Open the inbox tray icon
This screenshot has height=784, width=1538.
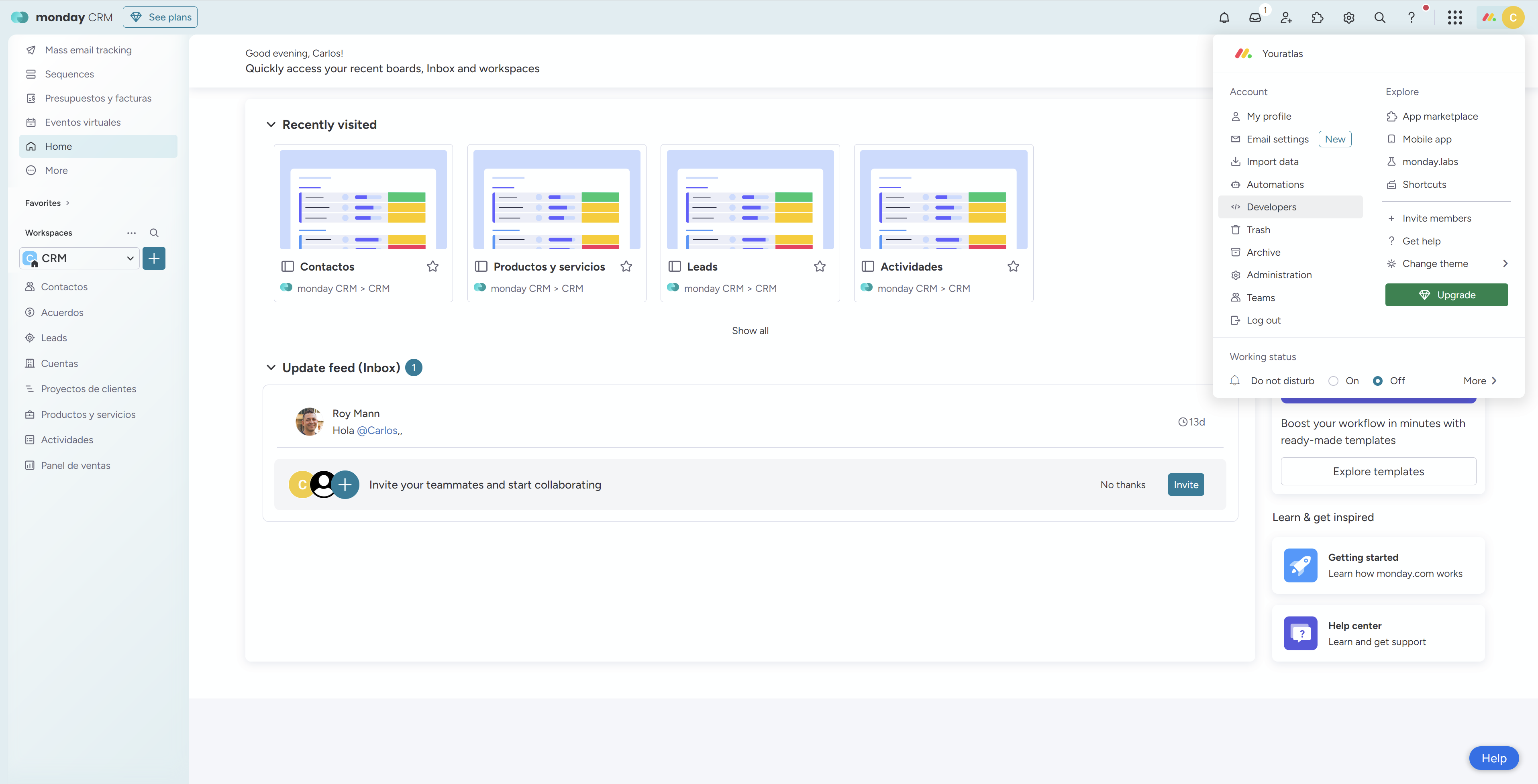pos(1255,17)
